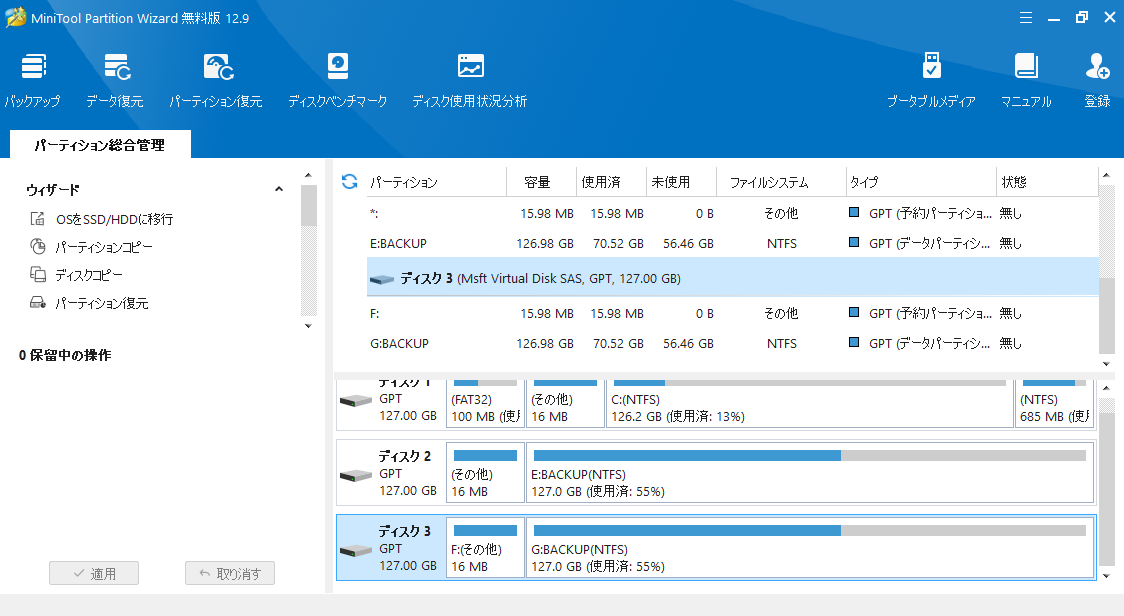Open ディスク使用状況分析 space analyzer
Image resolution: width=1124 pixels, height=616 pixels.
click(470, 80)
